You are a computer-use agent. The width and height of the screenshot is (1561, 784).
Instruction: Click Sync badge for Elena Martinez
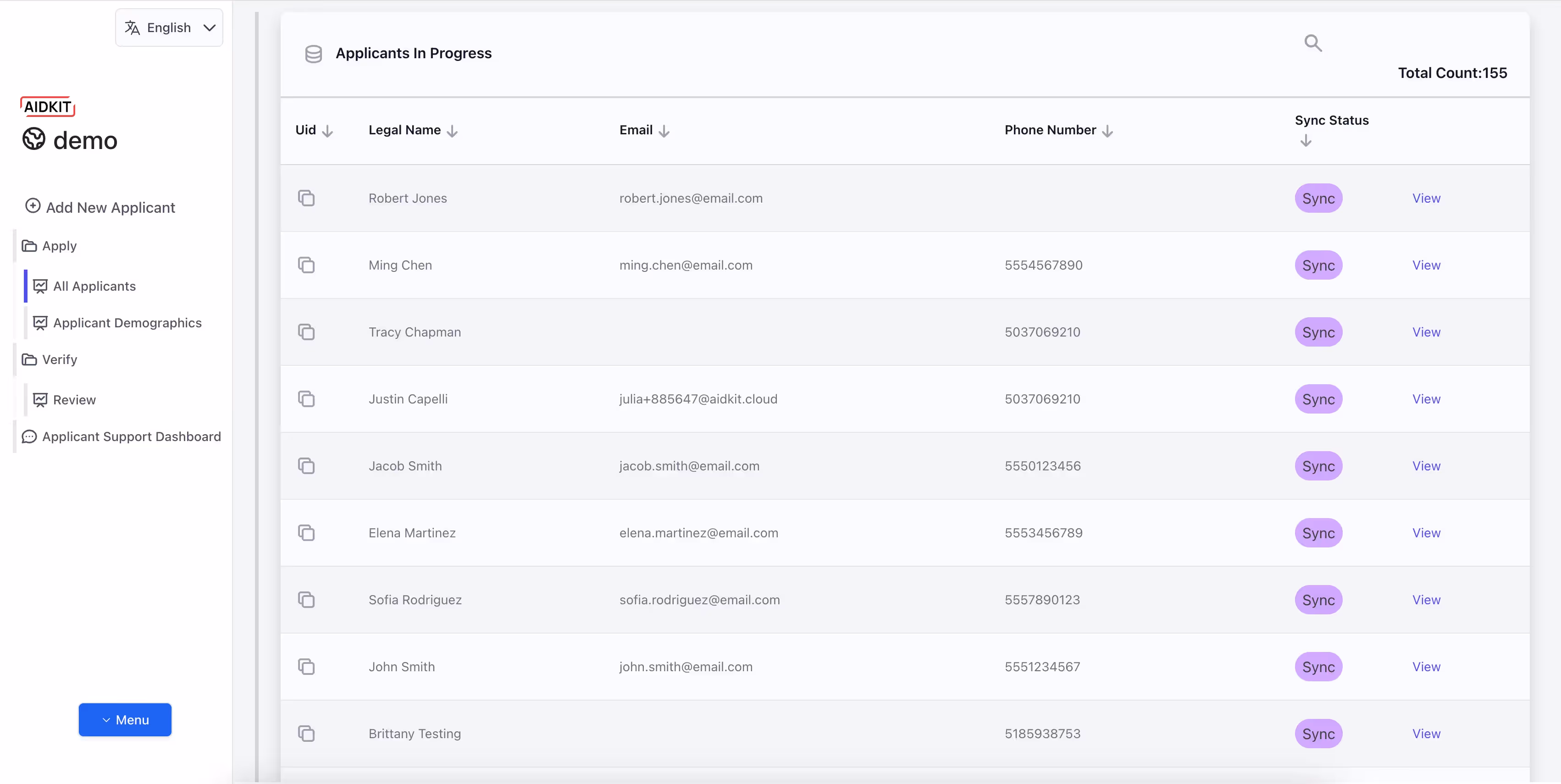point(1318,533)
